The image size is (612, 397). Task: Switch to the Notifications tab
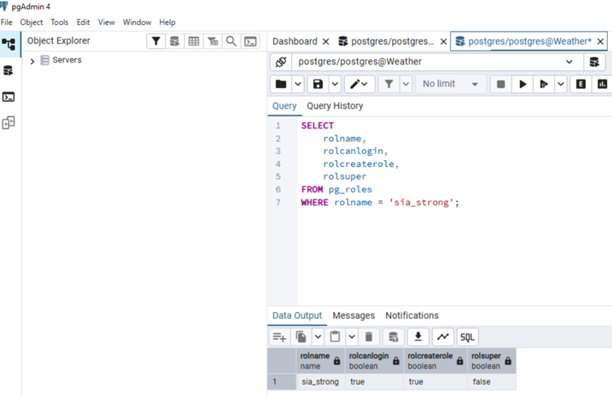pos(412,315)
